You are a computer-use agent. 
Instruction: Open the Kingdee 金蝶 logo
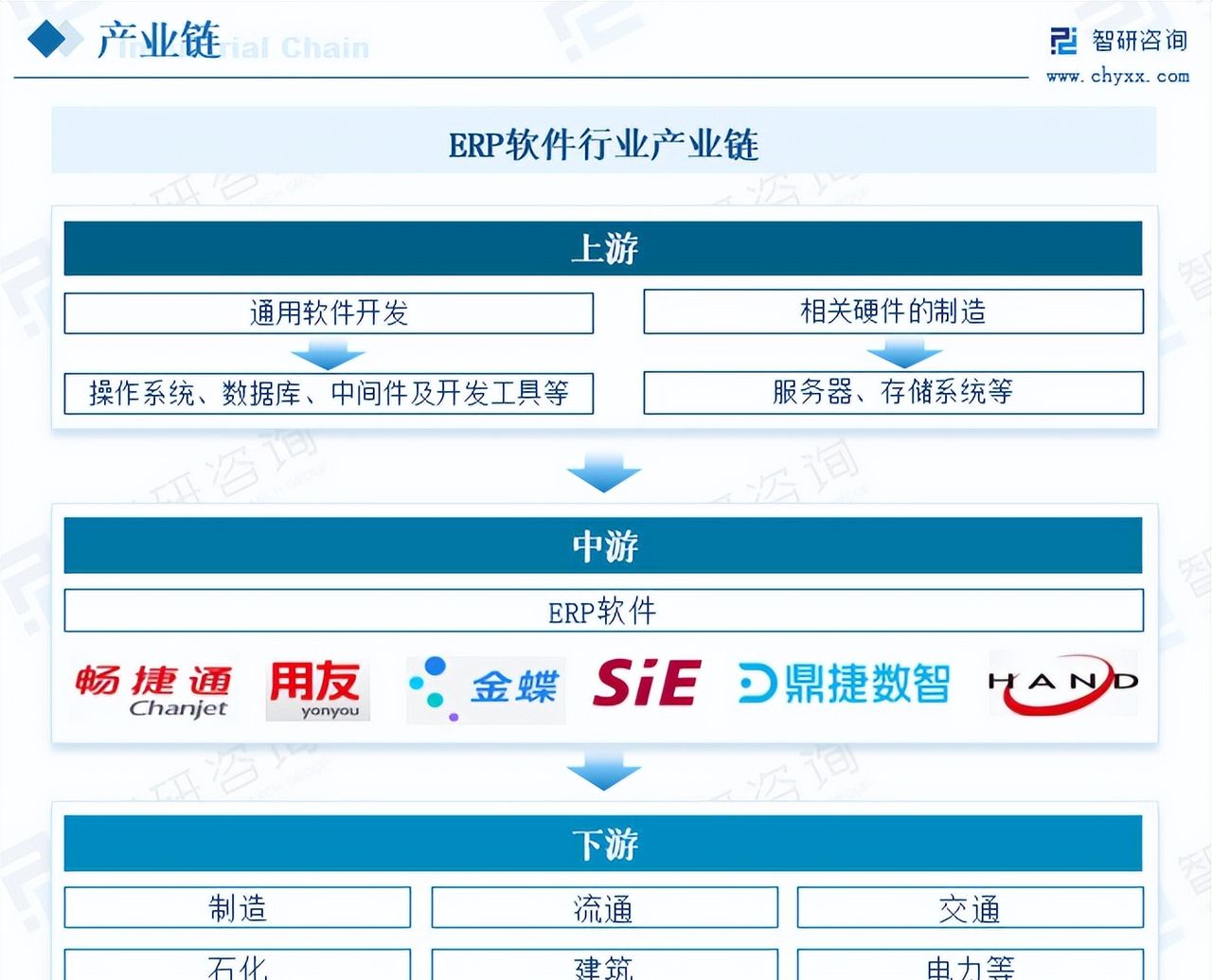coord(485,688)
